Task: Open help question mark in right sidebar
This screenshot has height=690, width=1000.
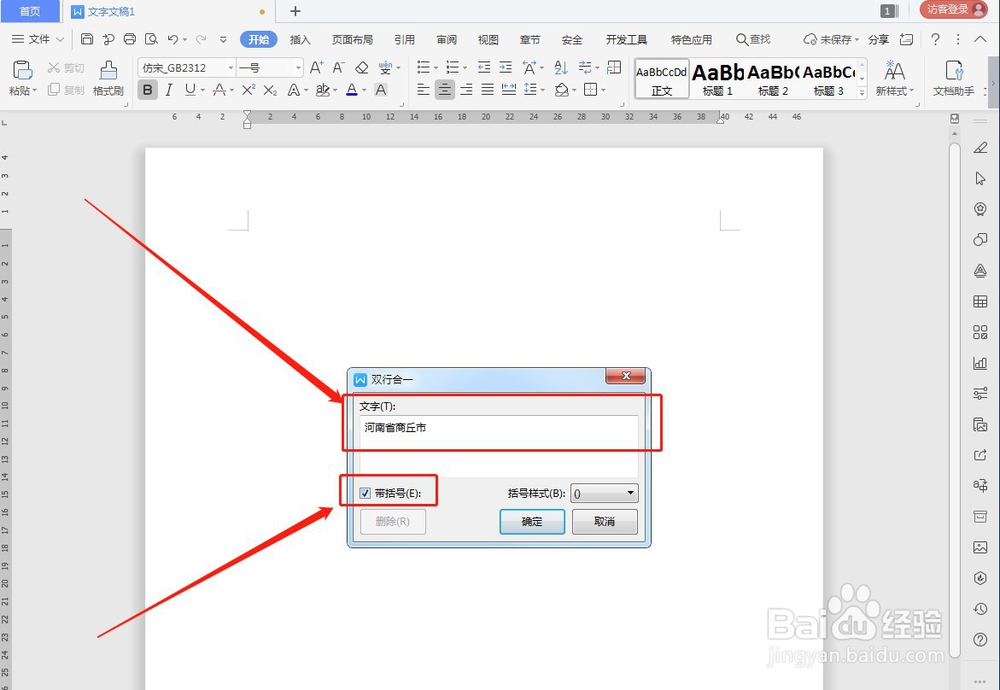Action: coord(980,640)
